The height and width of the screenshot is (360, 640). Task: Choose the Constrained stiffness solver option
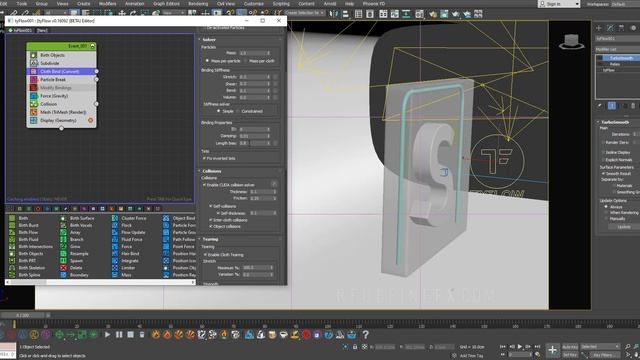tap(238, 111)
